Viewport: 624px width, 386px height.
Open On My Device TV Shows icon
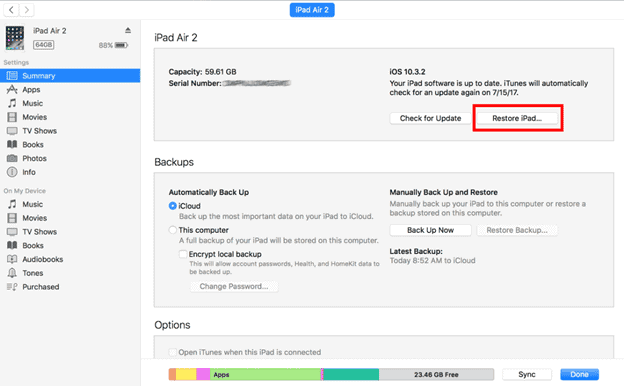tap(12, 232)
